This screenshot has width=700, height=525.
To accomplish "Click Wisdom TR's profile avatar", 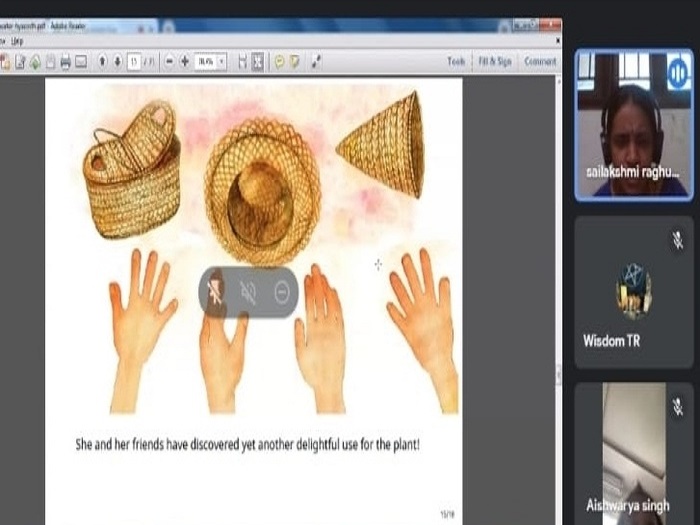I will [x=633, y=292].
